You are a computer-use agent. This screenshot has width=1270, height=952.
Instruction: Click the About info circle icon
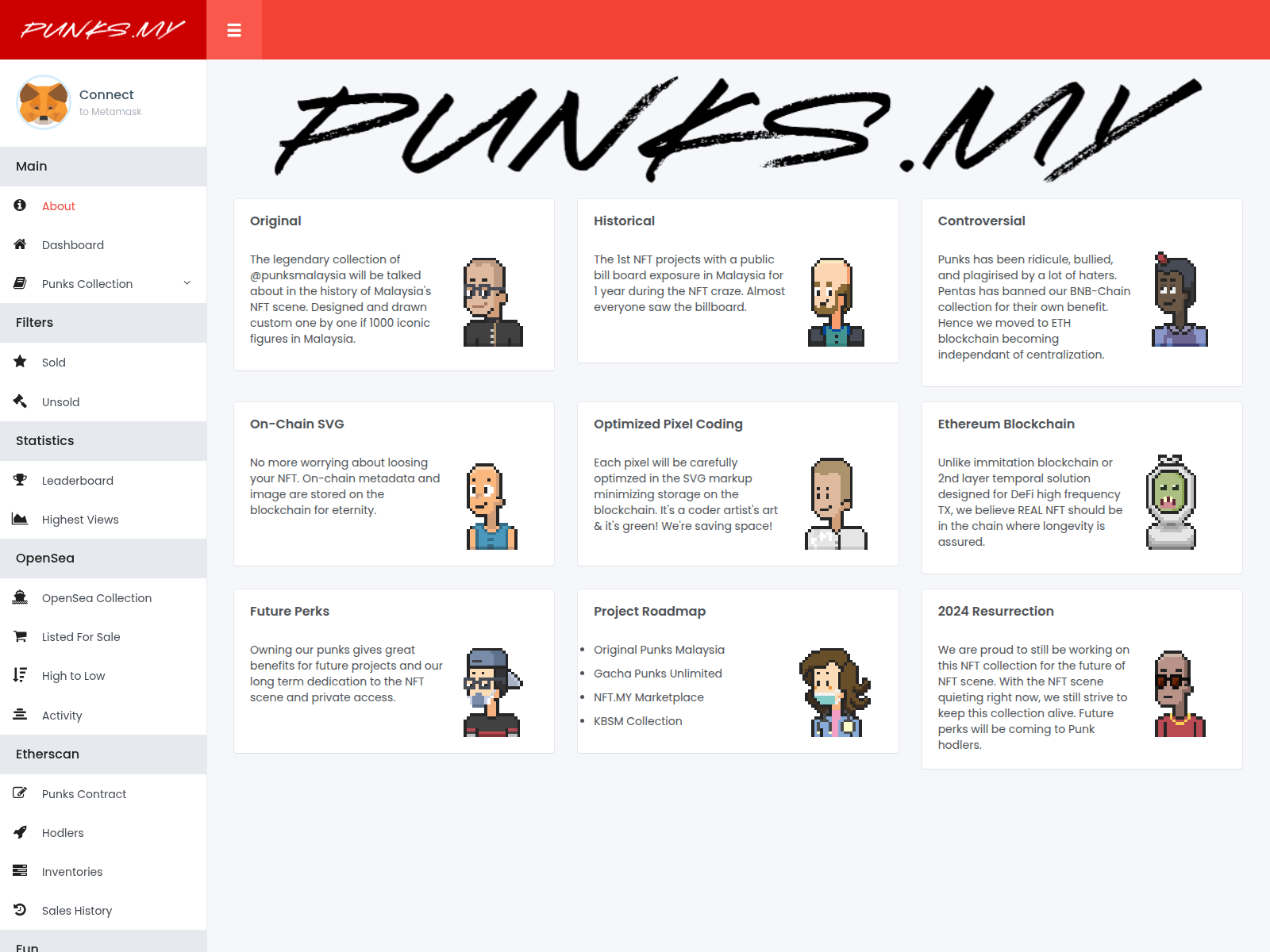click(x=20, y=205)
